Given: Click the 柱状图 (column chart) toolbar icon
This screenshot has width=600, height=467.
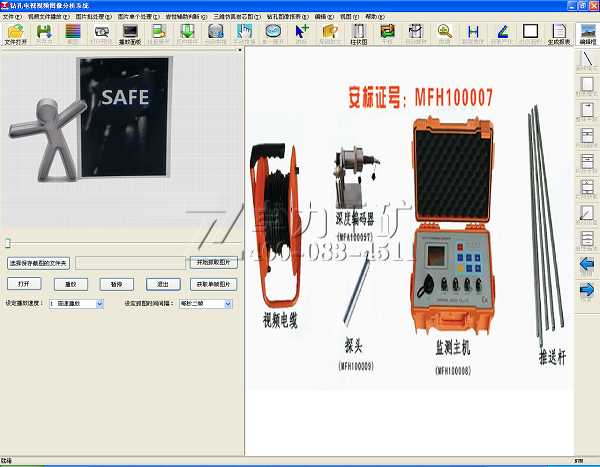Looking at the screenshot, I should pos(359,34).
